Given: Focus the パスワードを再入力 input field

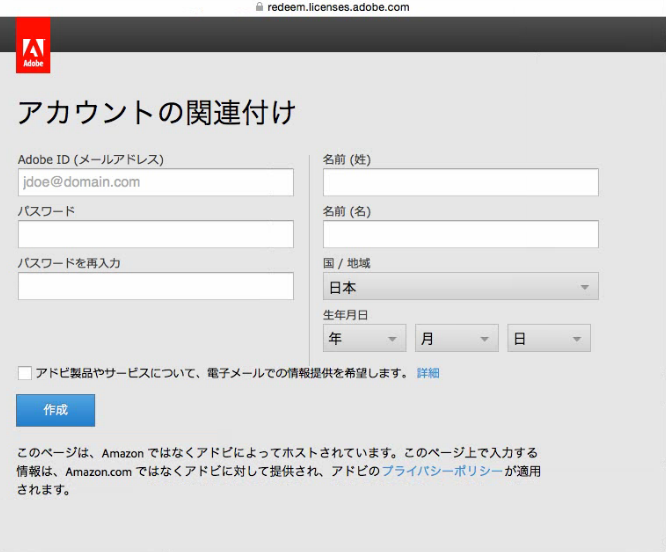Looking at the screenshot, I should coord(155,286).
